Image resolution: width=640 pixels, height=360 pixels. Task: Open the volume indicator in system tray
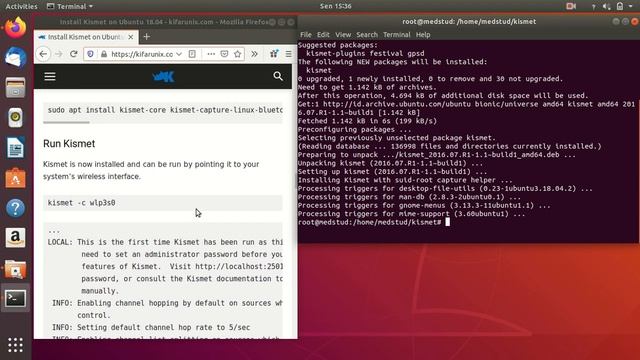(x=607, y=6)
